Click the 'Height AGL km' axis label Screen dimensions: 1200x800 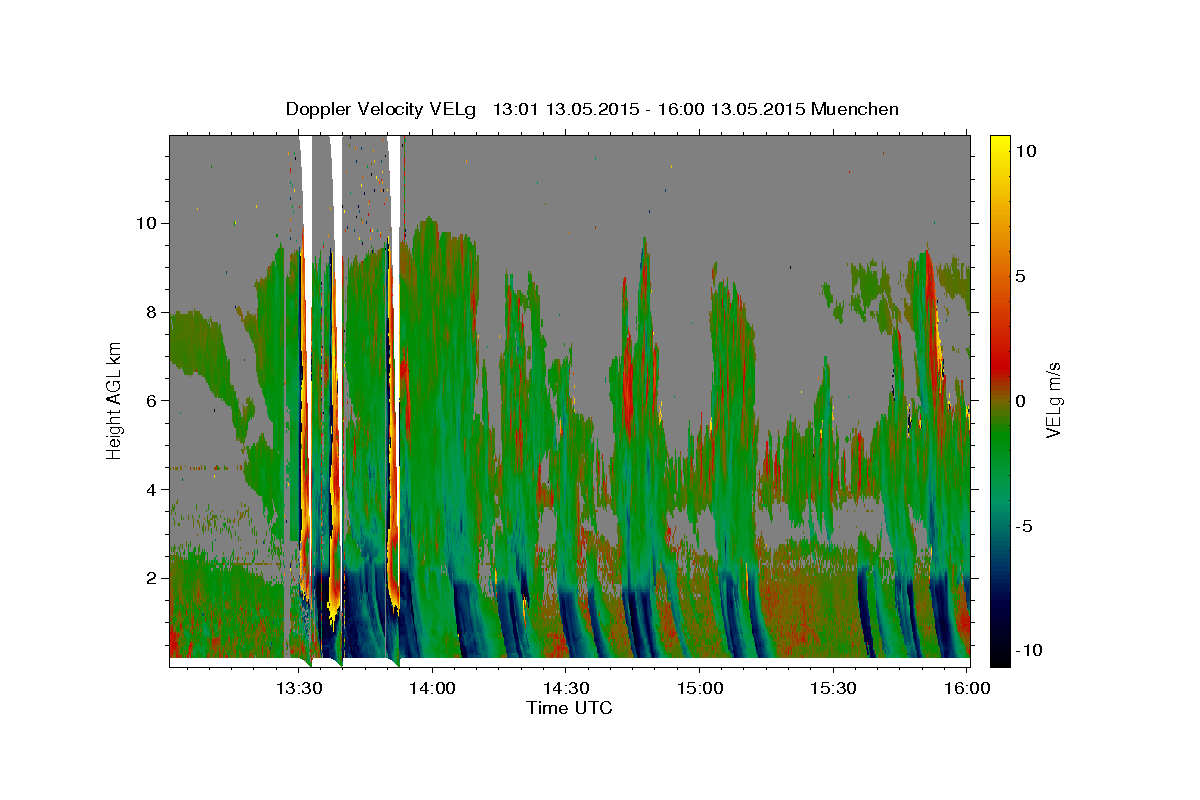(114, 400)
